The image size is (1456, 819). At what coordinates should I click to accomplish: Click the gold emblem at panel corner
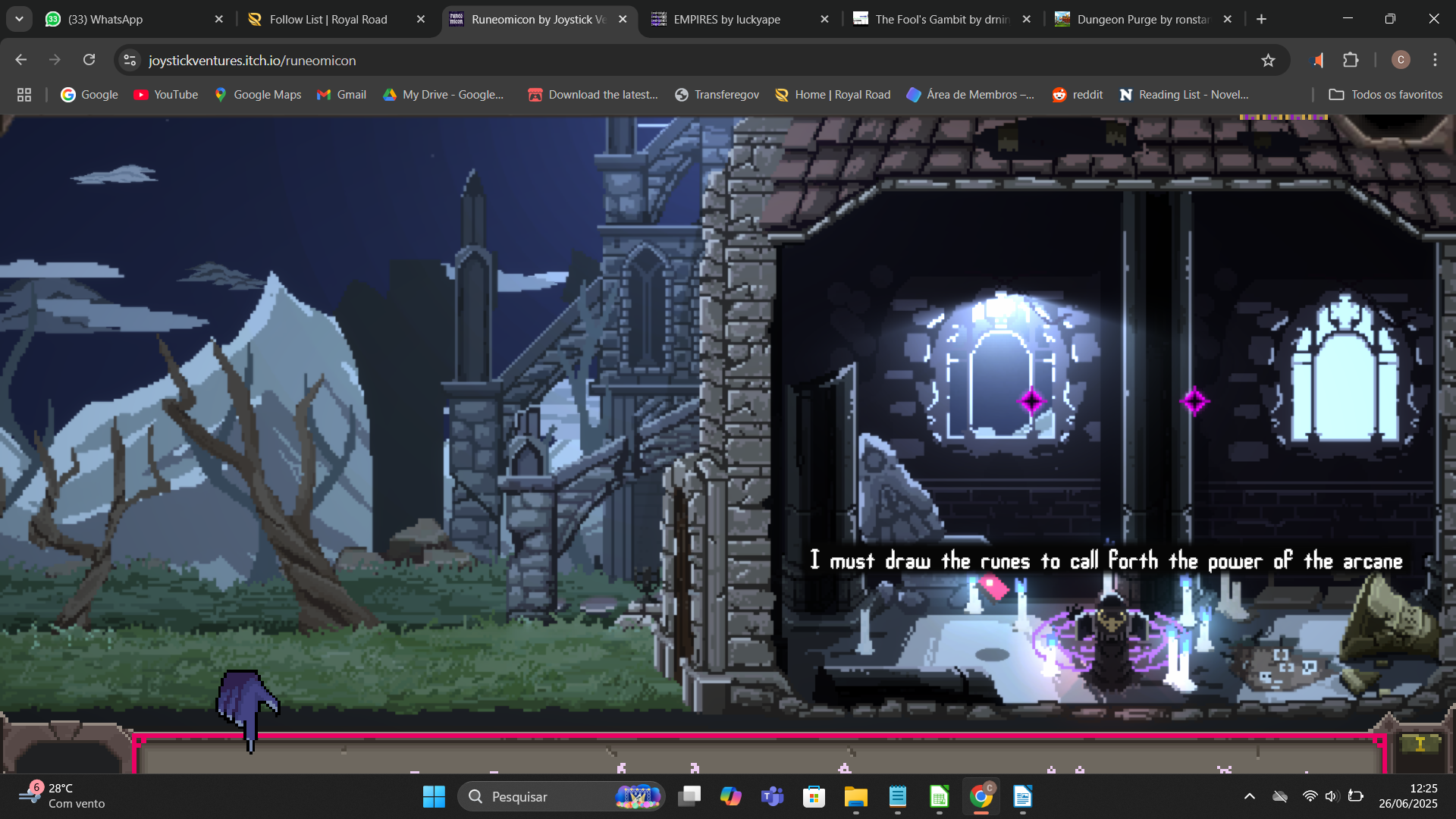1420,744
